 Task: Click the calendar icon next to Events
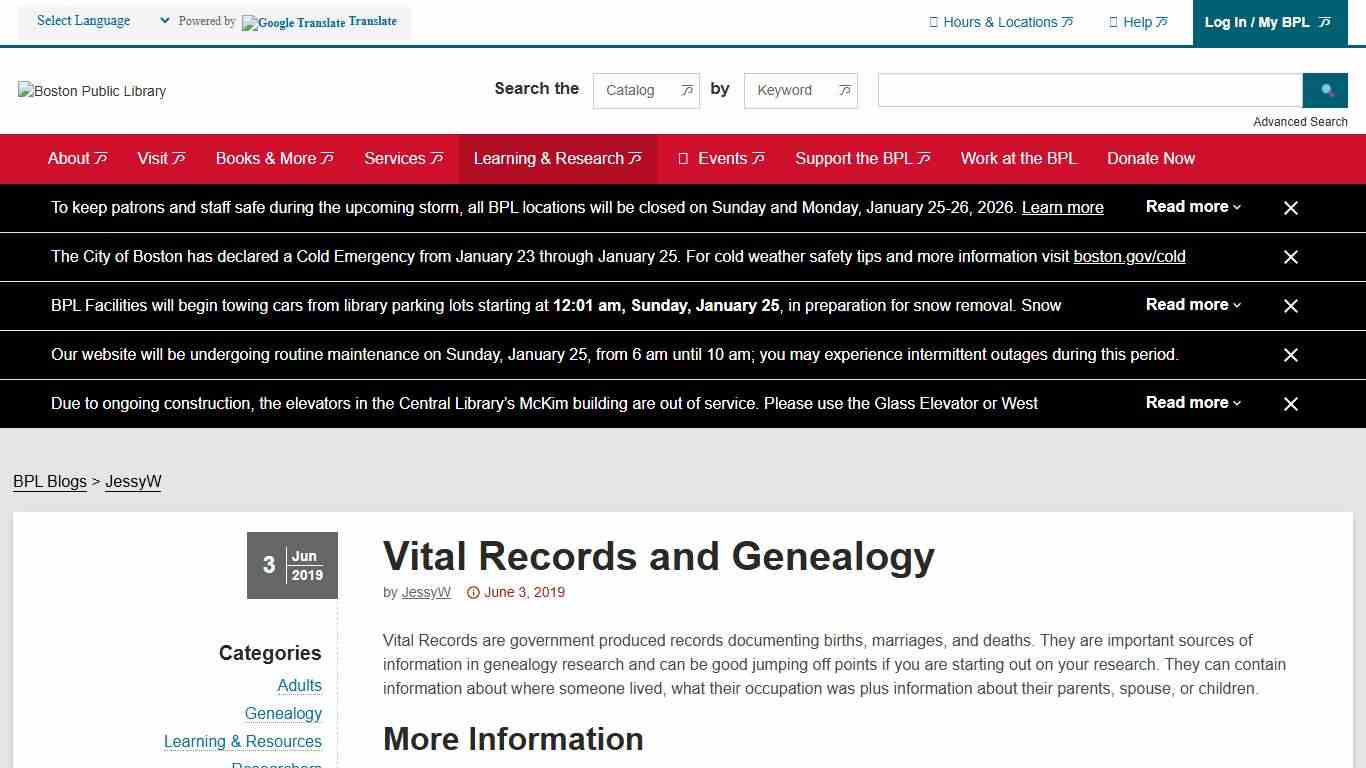(685, 158)
